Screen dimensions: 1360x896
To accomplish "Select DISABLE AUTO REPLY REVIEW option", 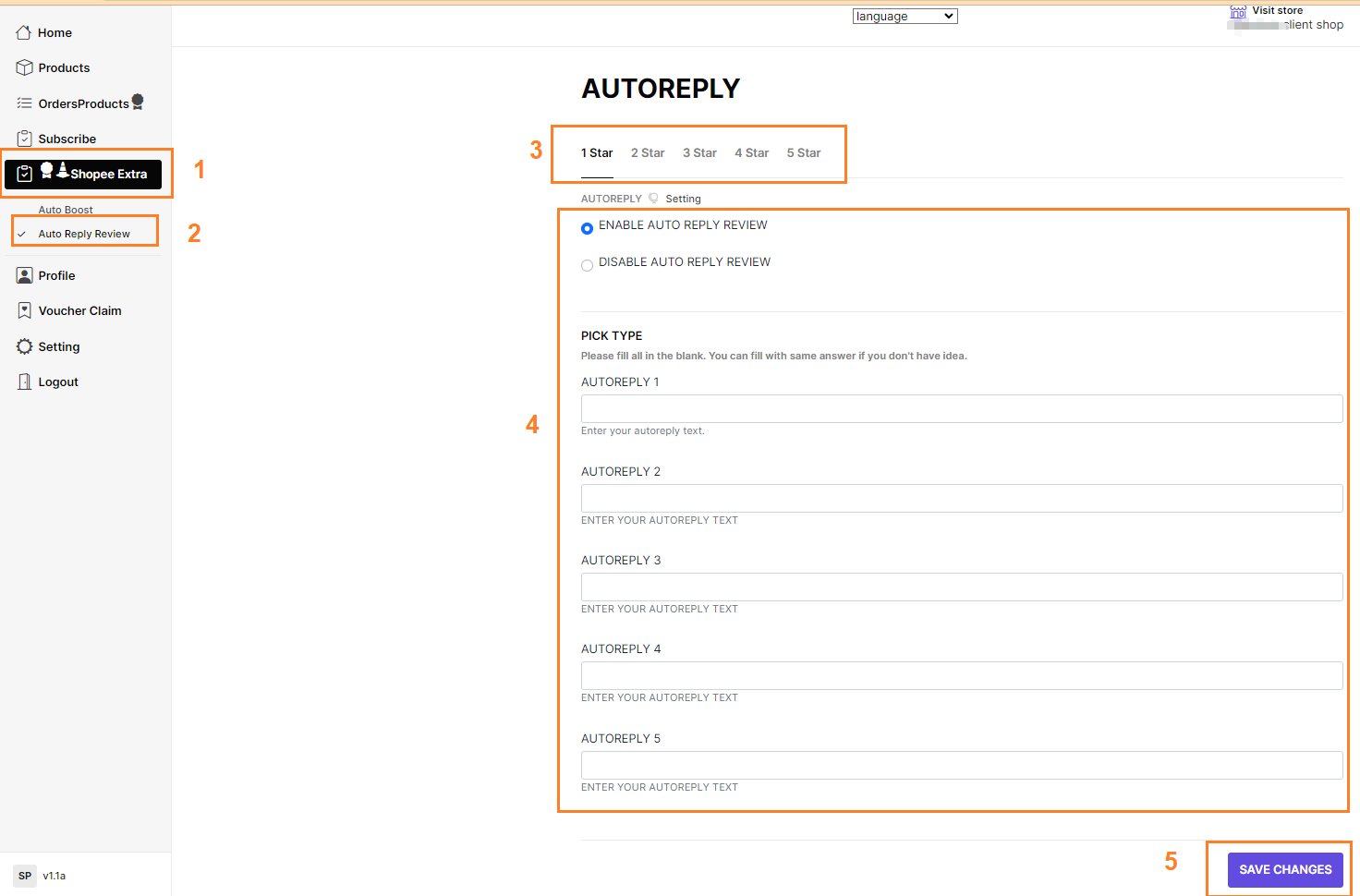I will 587,265.
